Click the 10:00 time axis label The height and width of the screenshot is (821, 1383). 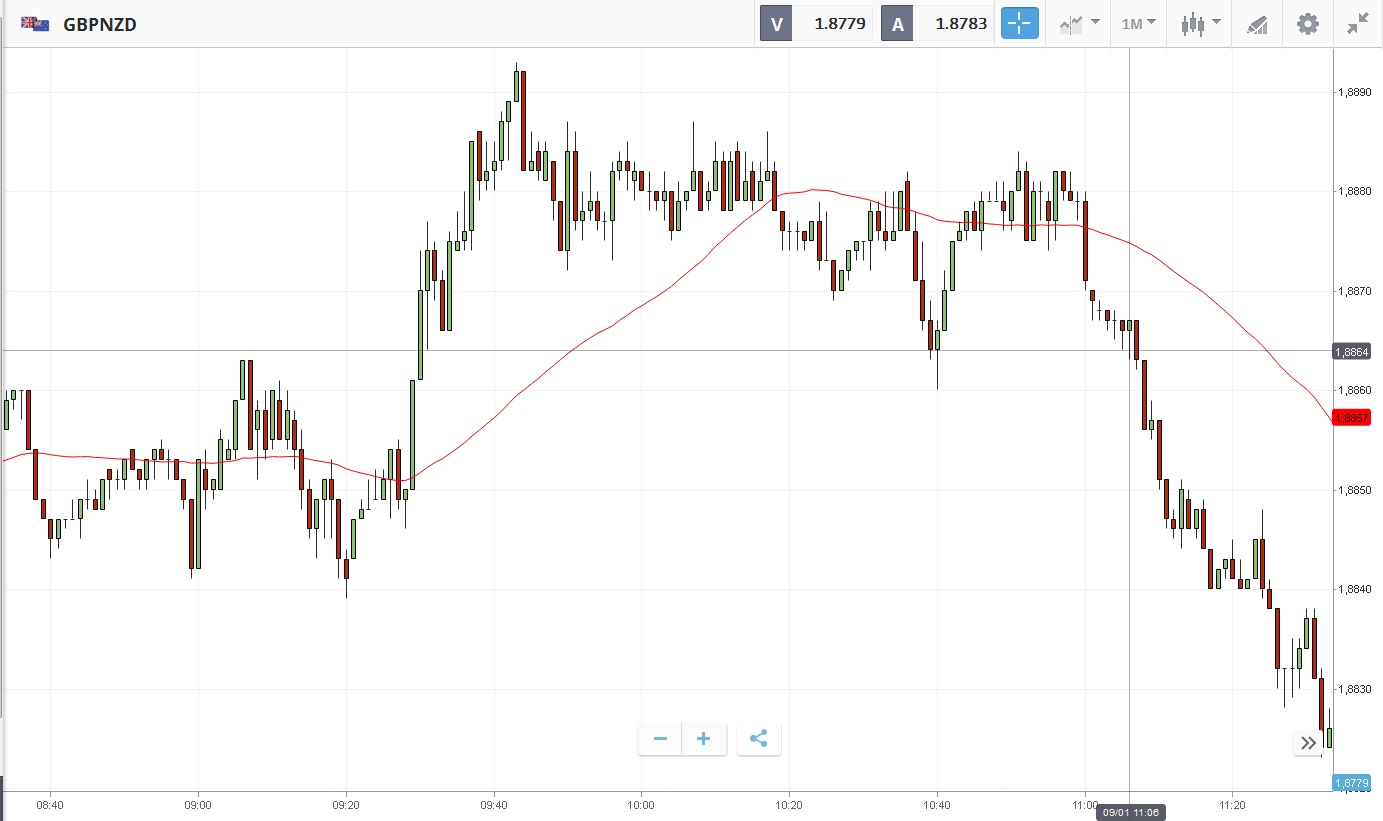point(641,805)
